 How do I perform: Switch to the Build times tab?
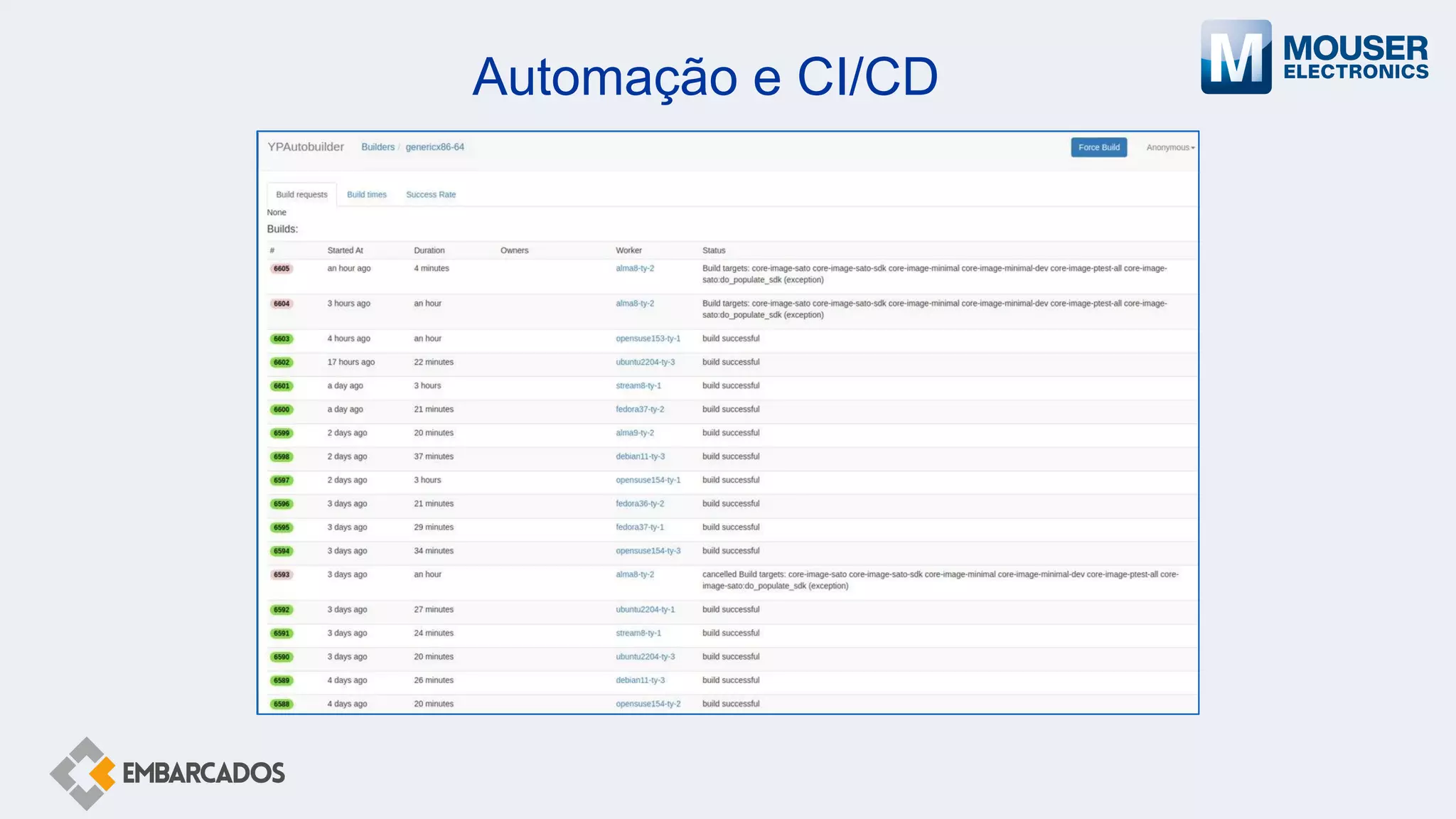tap(367, 194)
